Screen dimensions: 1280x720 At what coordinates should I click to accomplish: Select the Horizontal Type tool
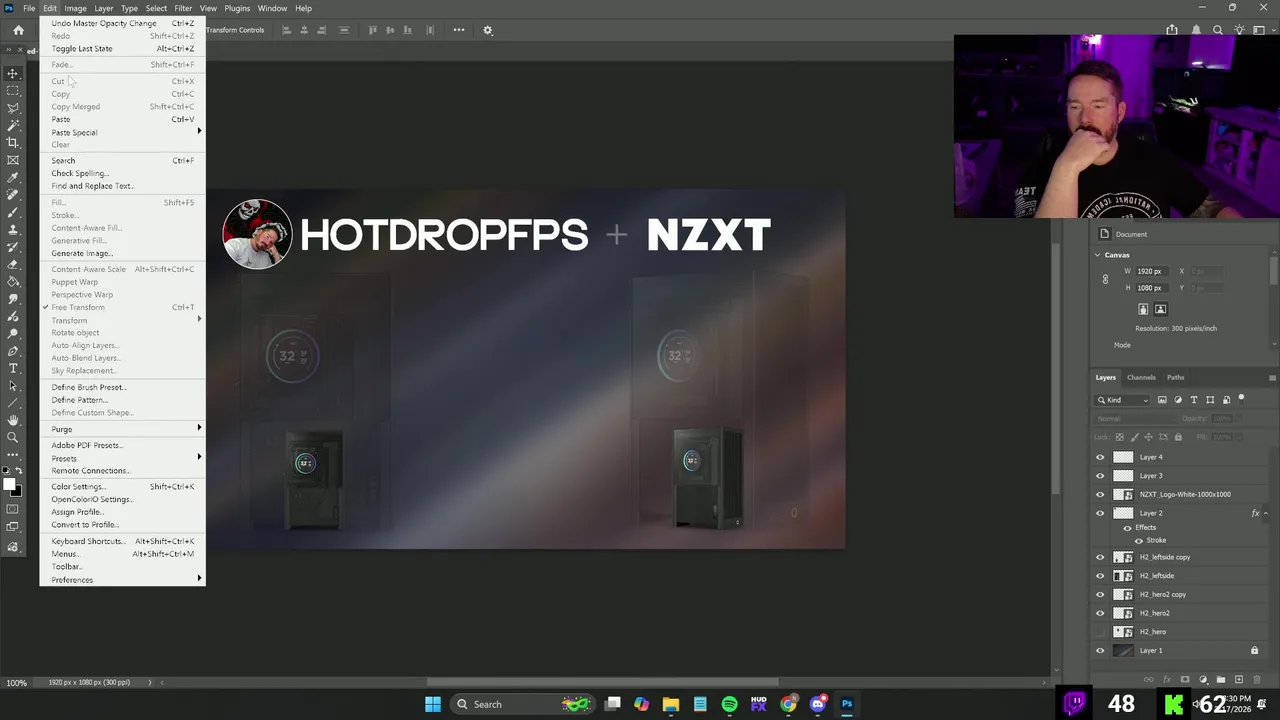13,369
